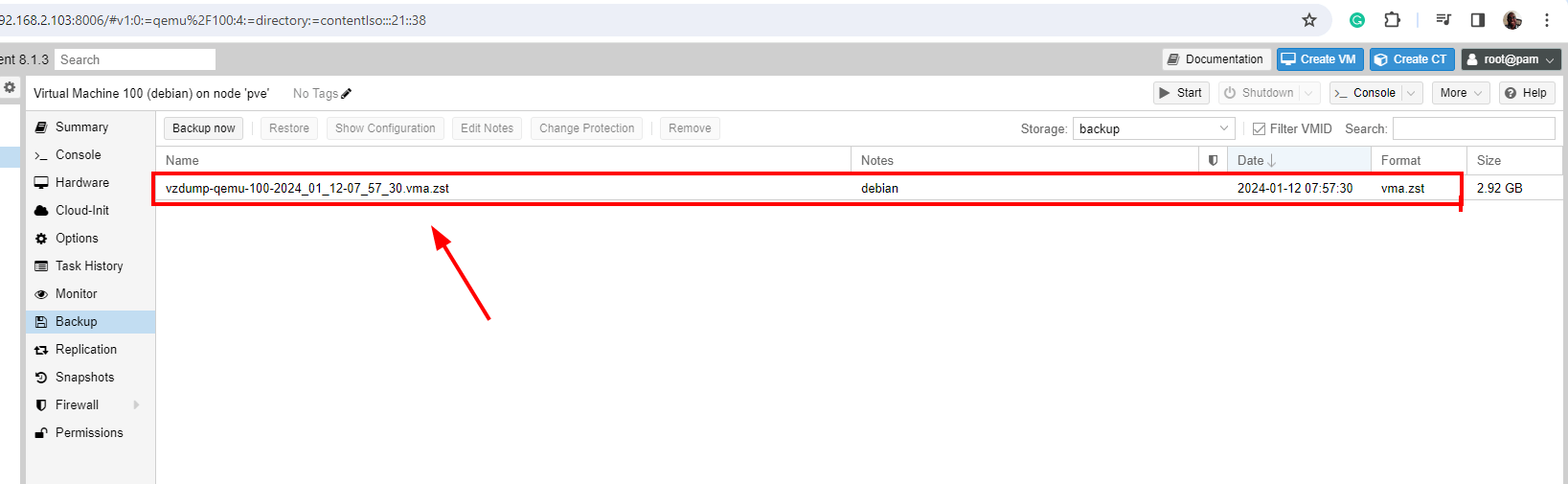This screenshot has height=484, width=1568.
Task: Click the backup Search input field
Action: pyautogui.click(x=1472, y=128)
